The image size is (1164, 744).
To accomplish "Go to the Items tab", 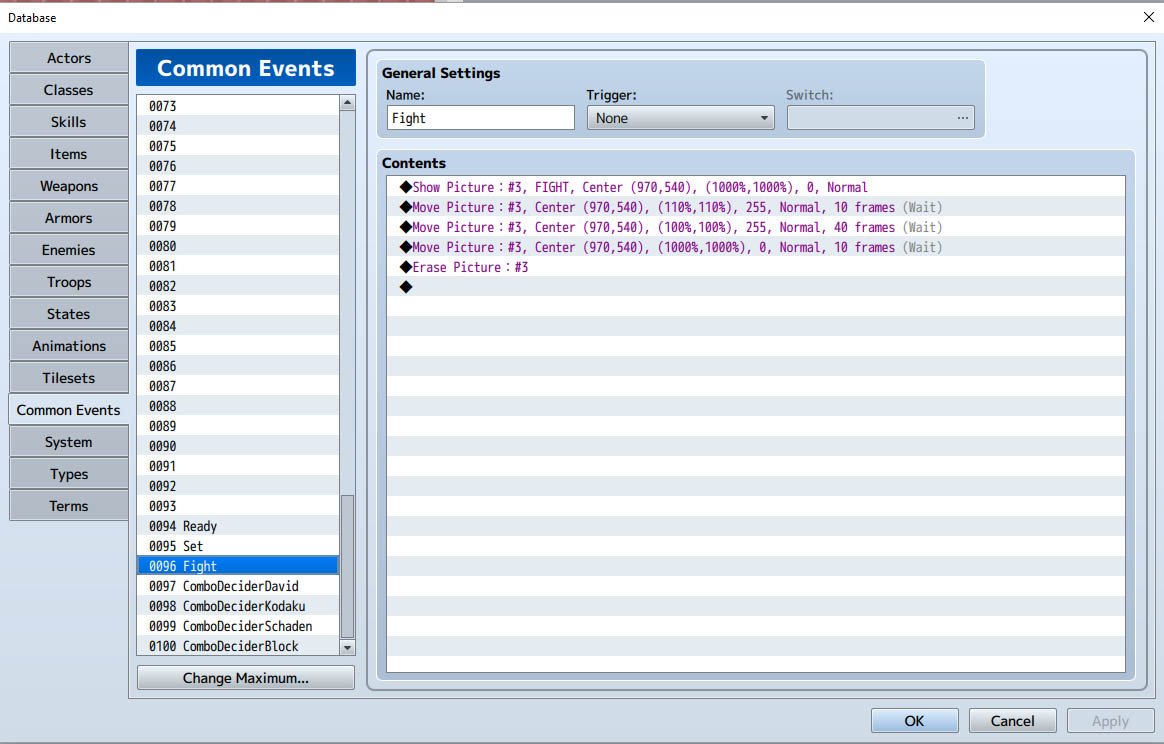I will coord(68,154).
